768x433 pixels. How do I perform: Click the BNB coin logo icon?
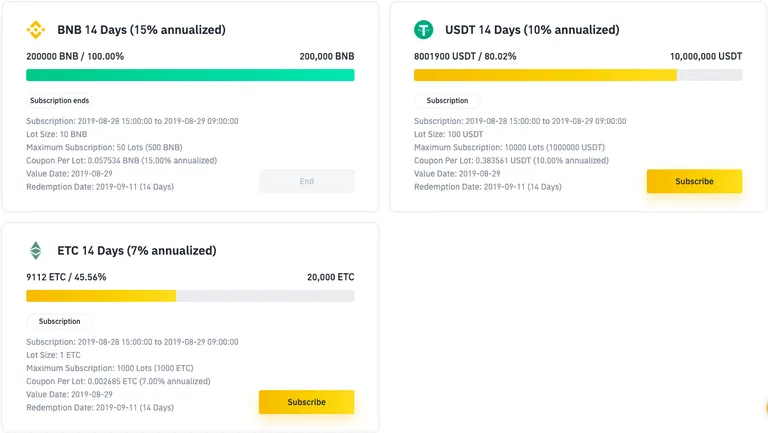point(35,30)
